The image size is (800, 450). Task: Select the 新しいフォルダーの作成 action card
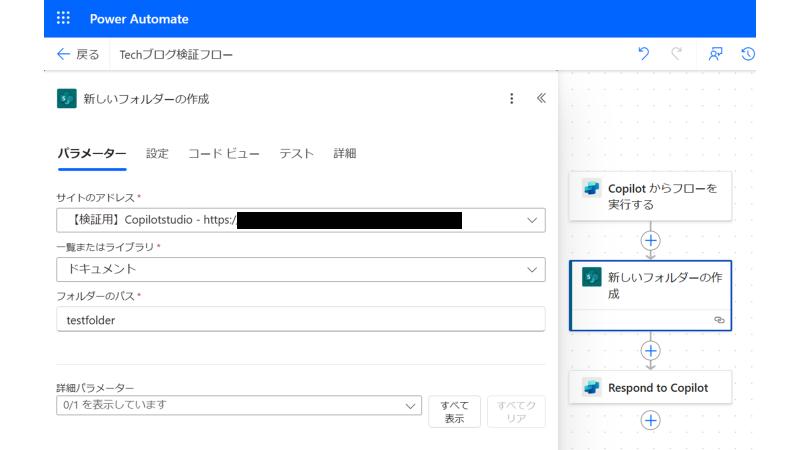click(651, 295)
